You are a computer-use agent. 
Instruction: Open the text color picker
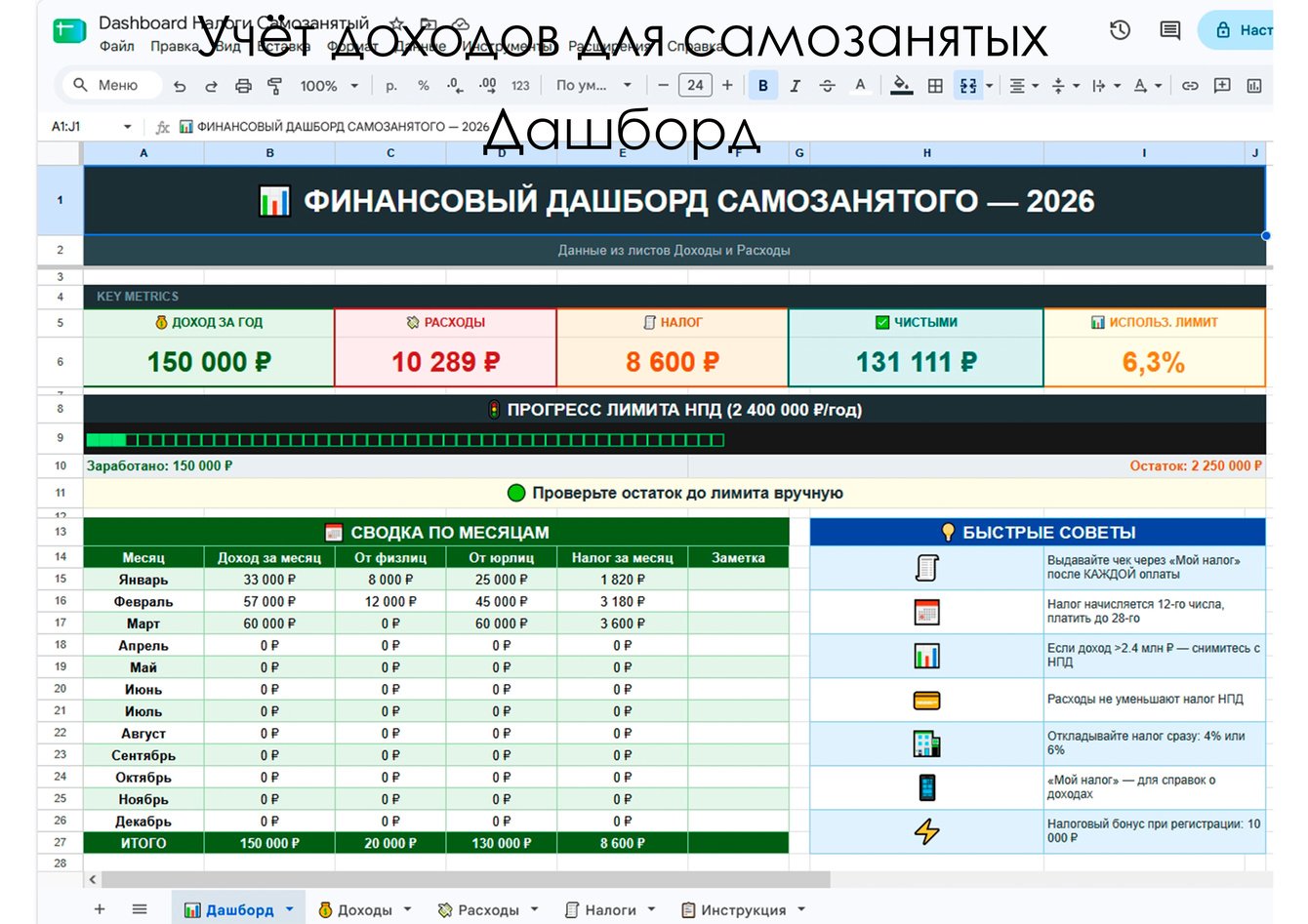click(860, 86)
